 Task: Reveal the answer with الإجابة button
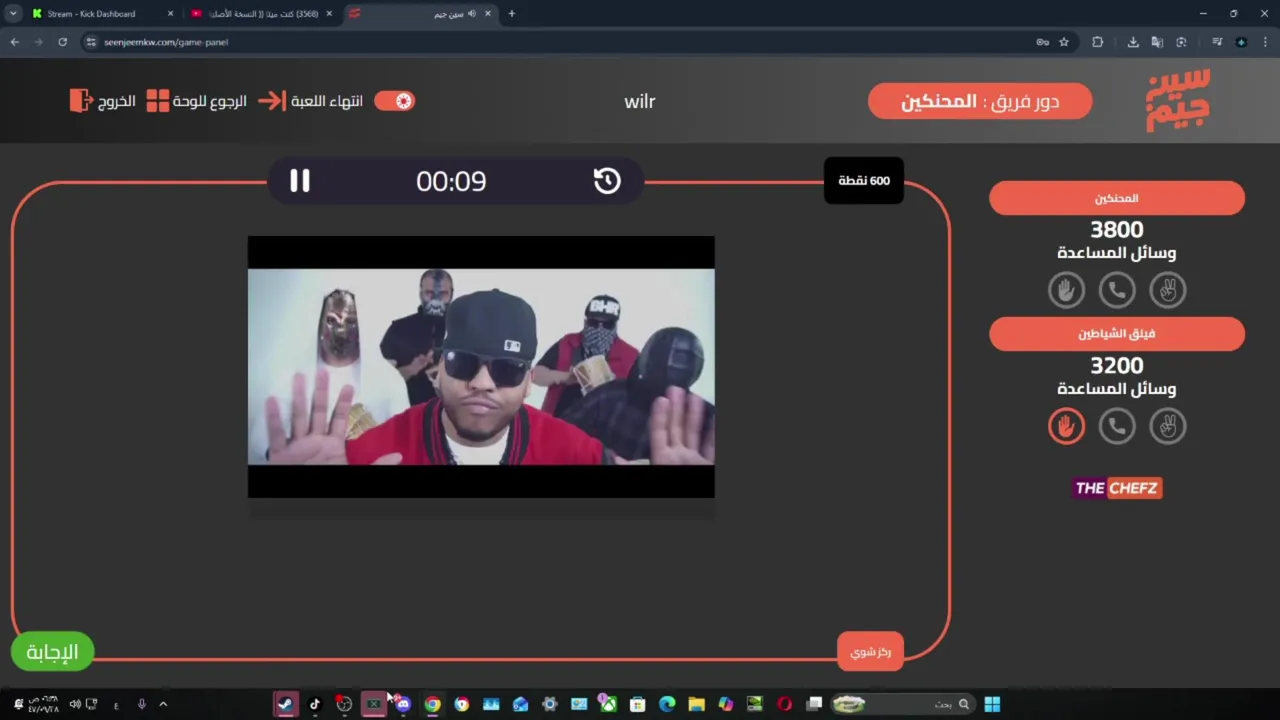click(x=52, y=652)
